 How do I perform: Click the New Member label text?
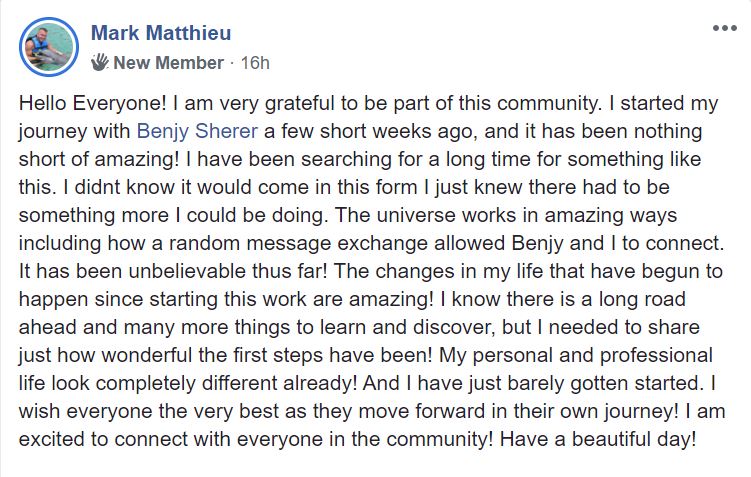tap(169, 63)
